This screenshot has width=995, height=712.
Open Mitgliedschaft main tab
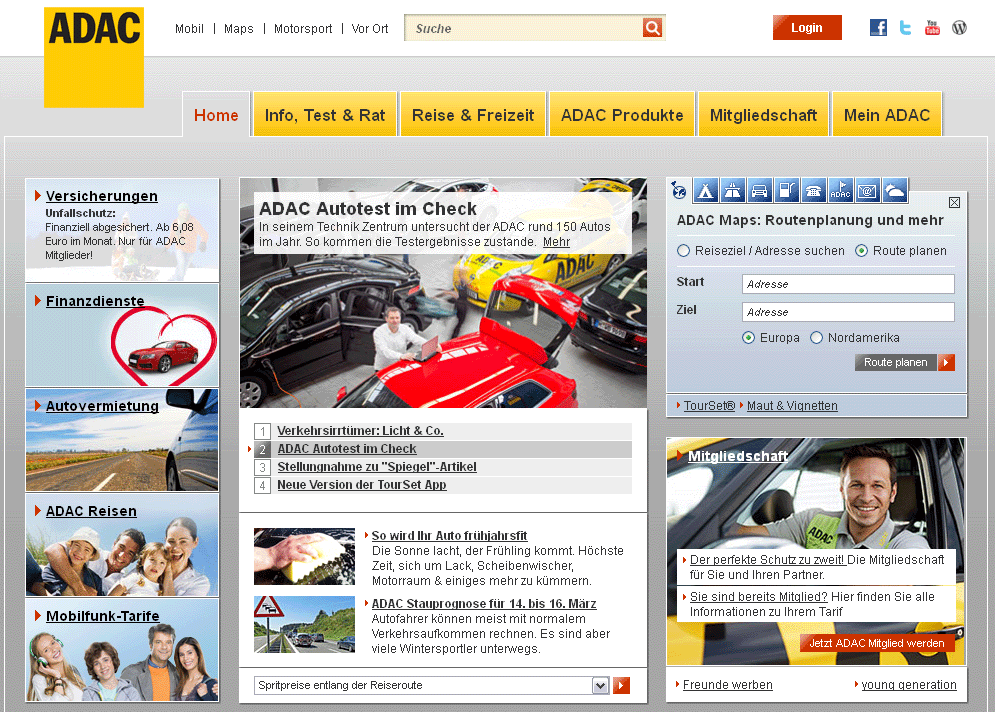[x=763, y=115]
